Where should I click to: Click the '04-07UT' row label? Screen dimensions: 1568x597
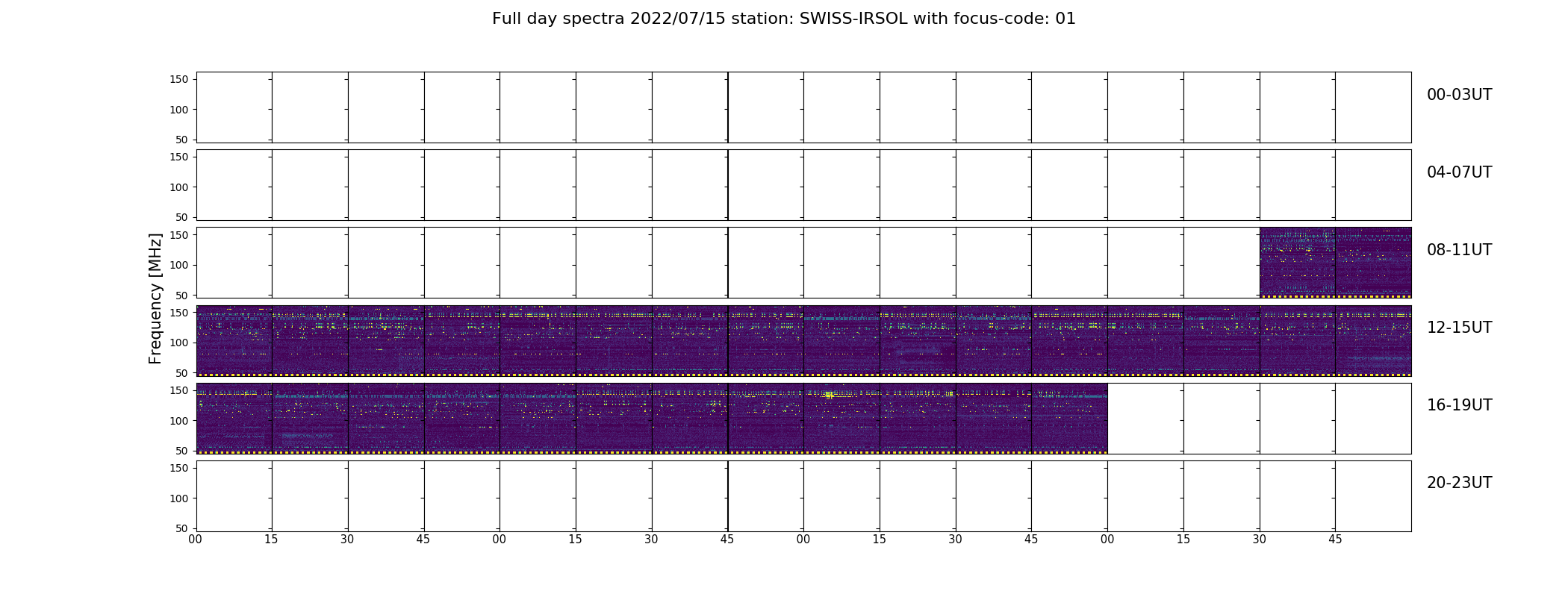(1459, 172)
